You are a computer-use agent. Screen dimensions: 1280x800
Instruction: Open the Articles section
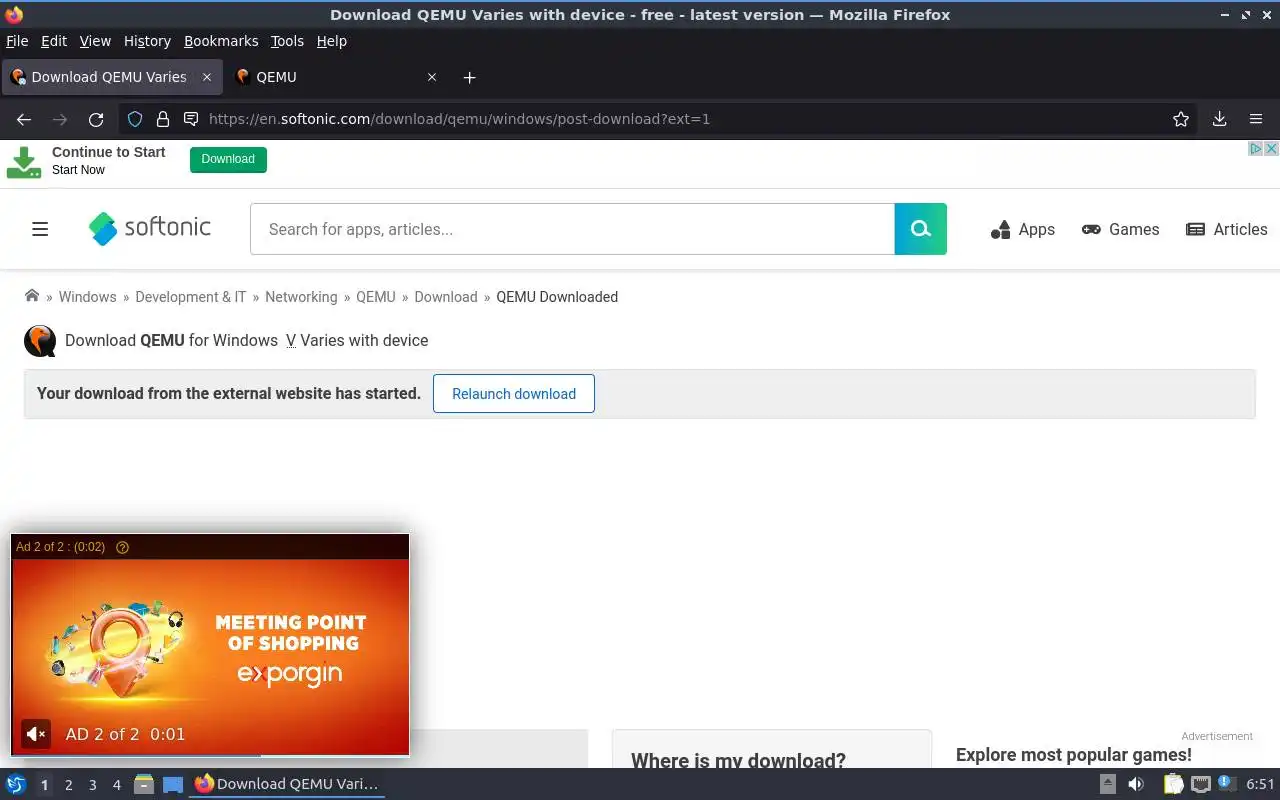[1226, 229]
